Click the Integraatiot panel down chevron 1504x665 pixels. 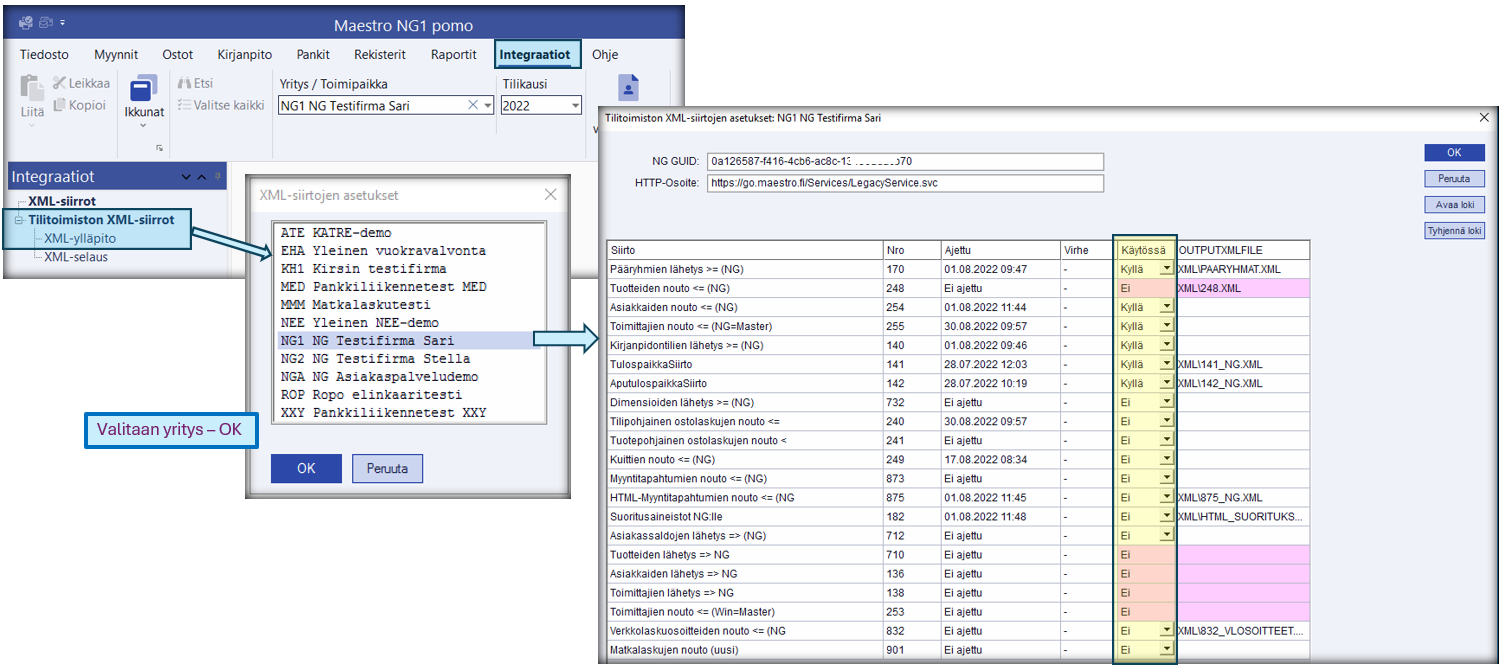pos(186,177)
